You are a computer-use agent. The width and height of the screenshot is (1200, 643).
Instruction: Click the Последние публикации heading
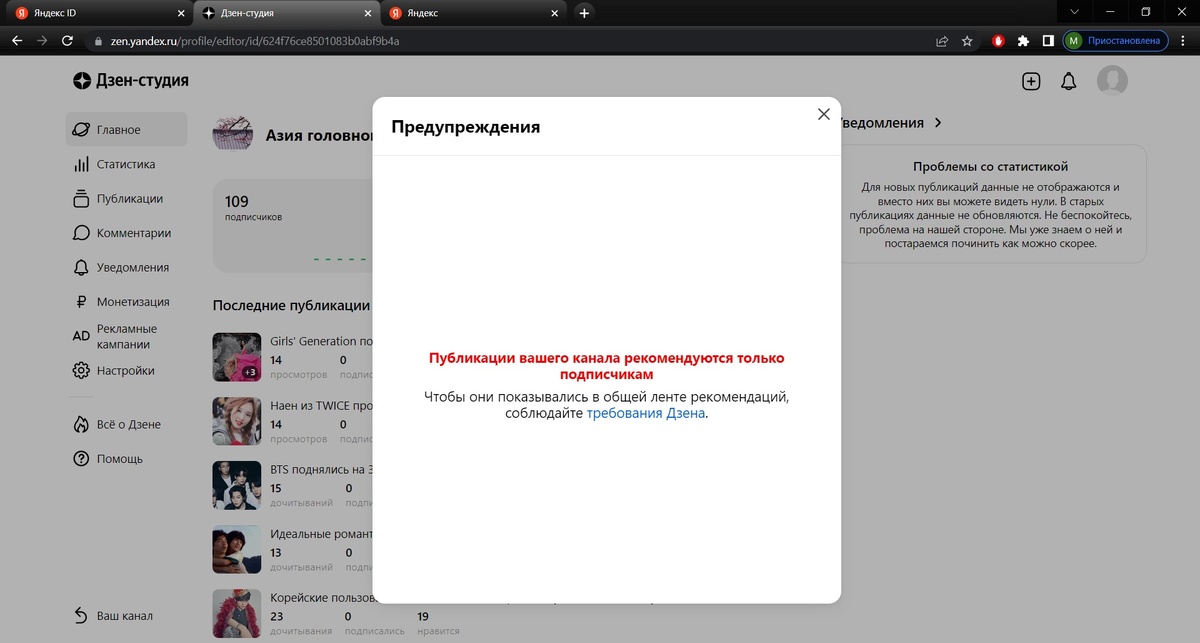(x=291, y=305)
